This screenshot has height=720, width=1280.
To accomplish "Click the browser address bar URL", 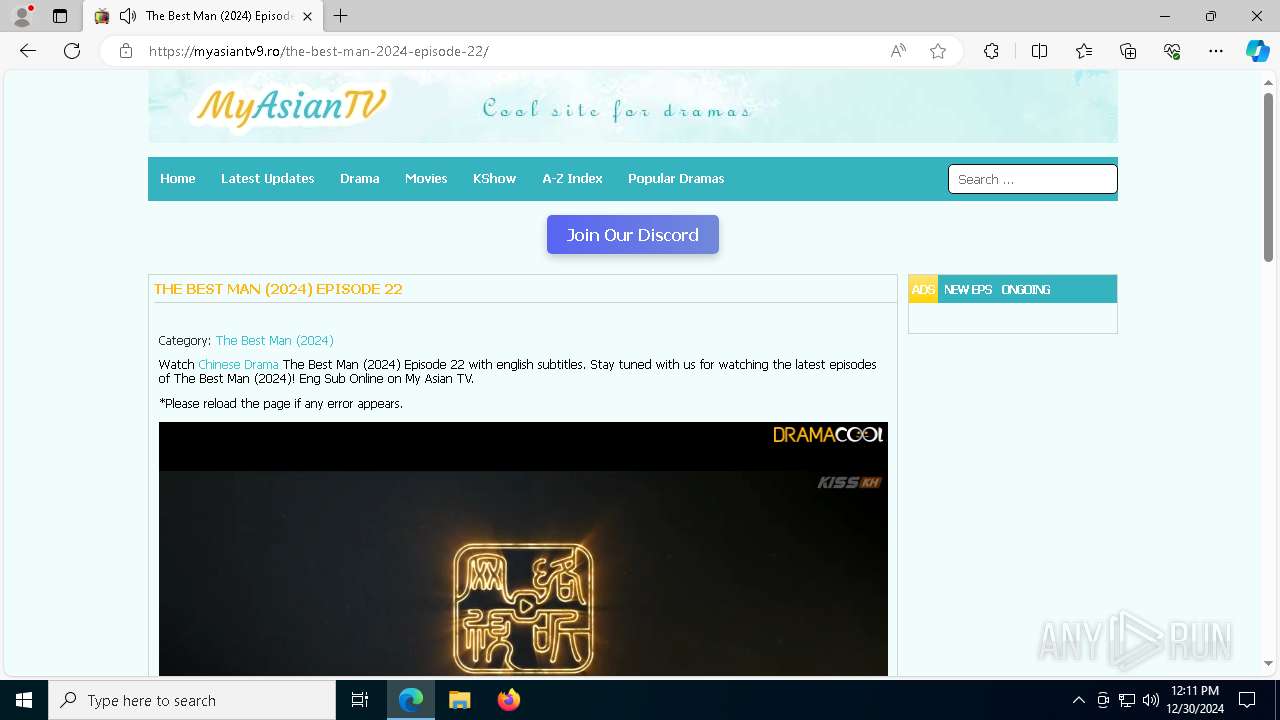I will click(319, 51).
